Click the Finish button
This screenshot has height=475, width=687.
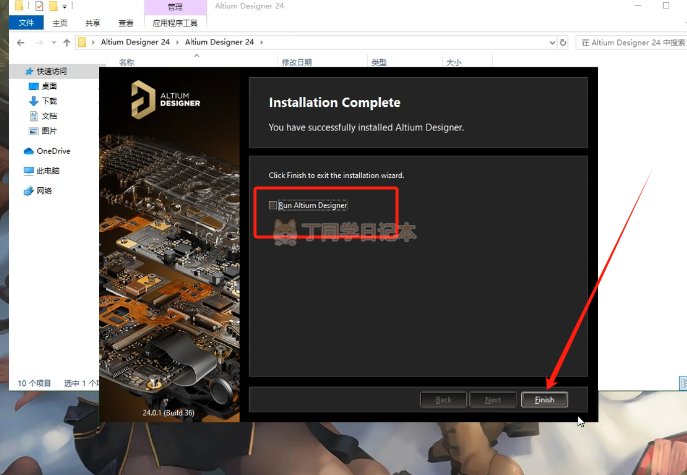tap(544, 400)
